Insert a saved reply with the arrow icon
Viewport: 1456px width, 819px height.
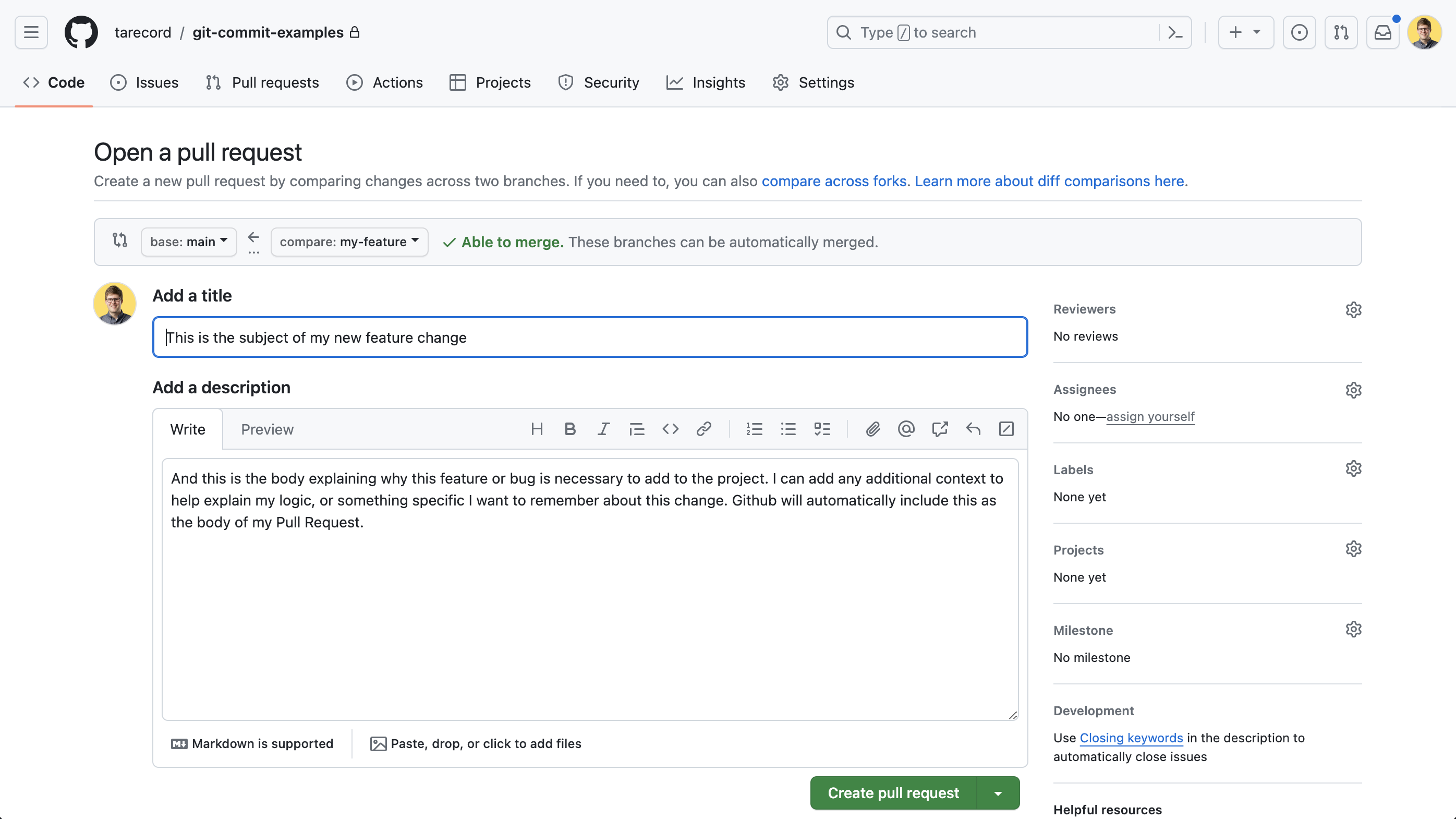[x=973, y=429]
